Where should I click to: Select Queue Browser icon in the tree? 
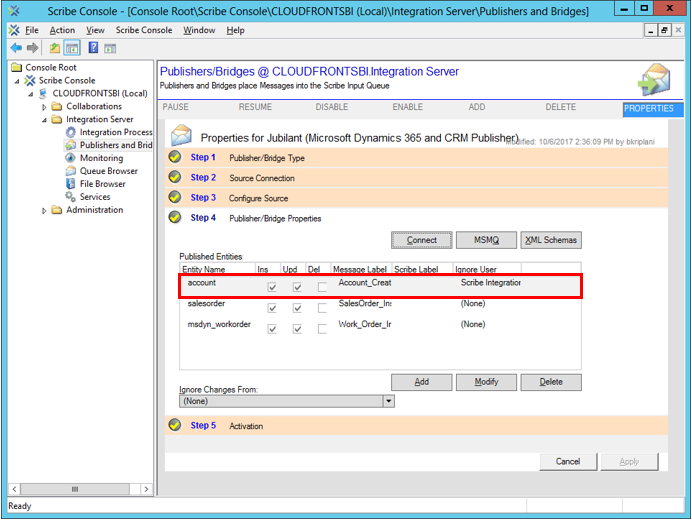[x=71, y=171]
